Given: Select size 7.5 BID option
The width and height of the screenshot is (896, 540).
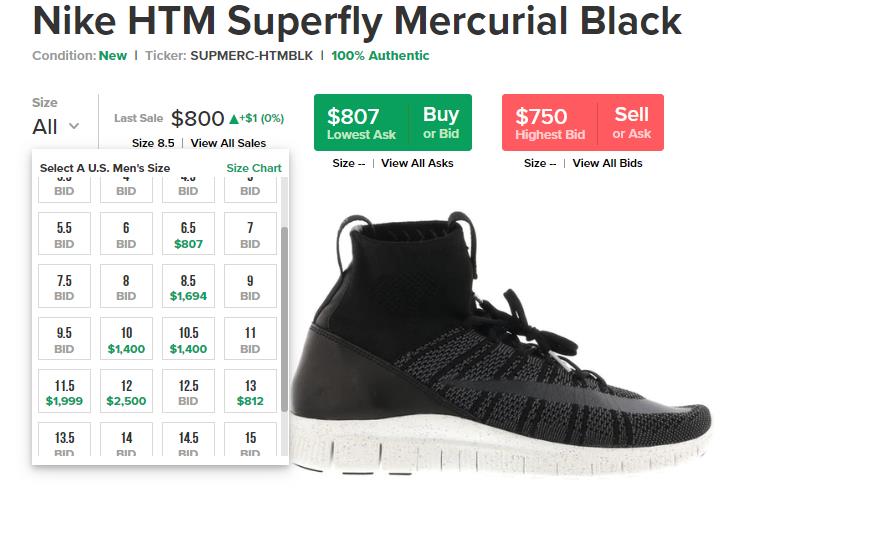Looking at the screenshot, I should [x=64, y=288].
